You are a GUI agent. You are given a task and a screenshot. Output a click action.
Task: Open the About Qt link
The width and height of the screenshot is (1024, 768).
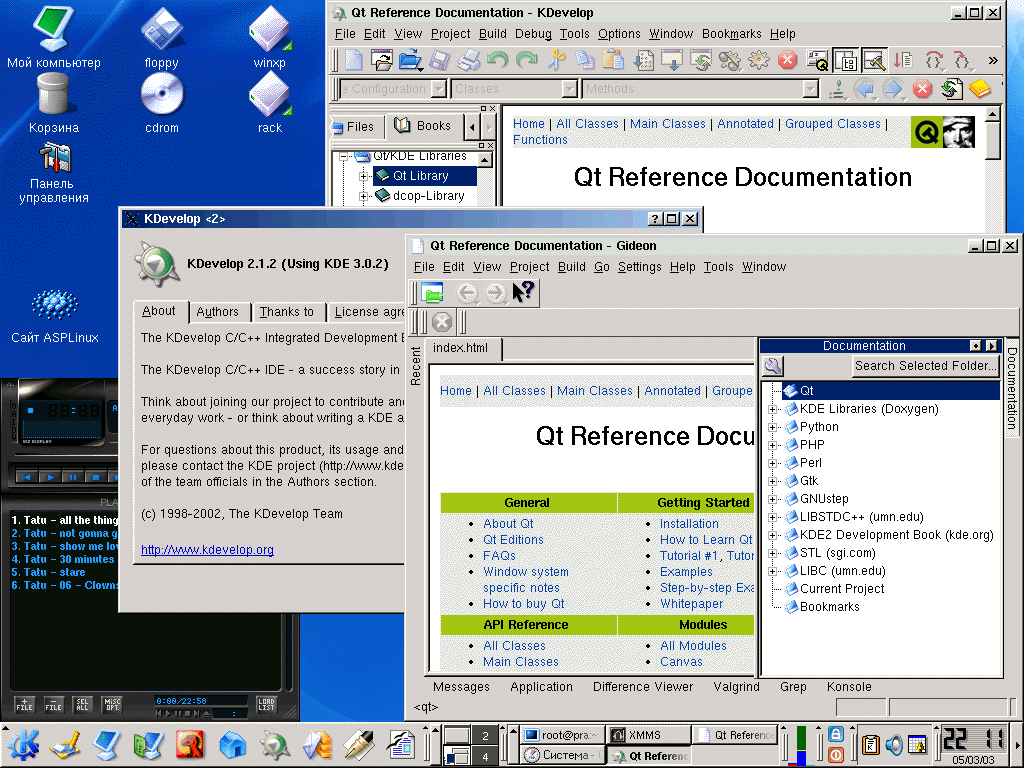[x=508, y=524]
